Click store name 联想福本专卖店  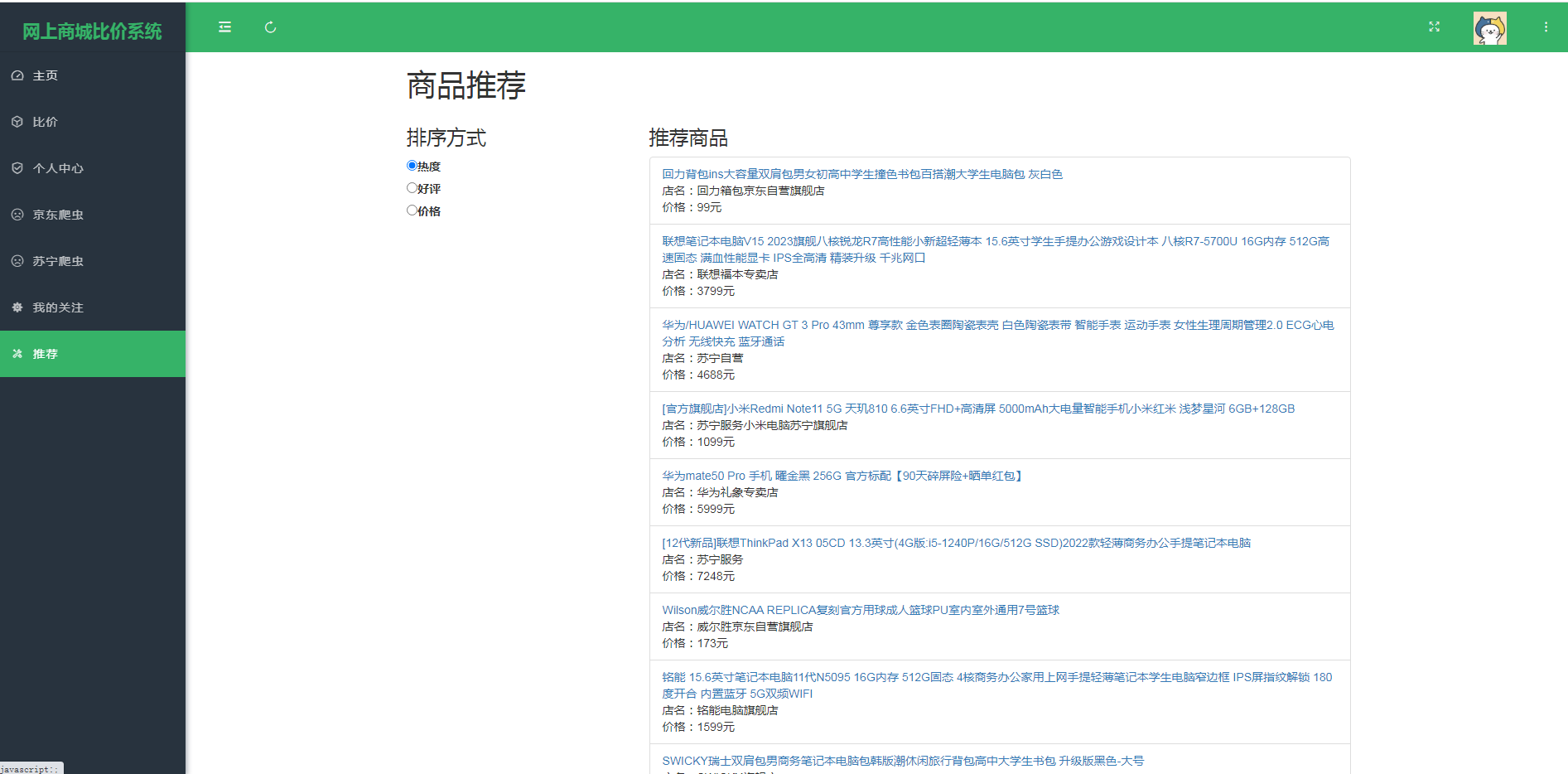(737, 274)
